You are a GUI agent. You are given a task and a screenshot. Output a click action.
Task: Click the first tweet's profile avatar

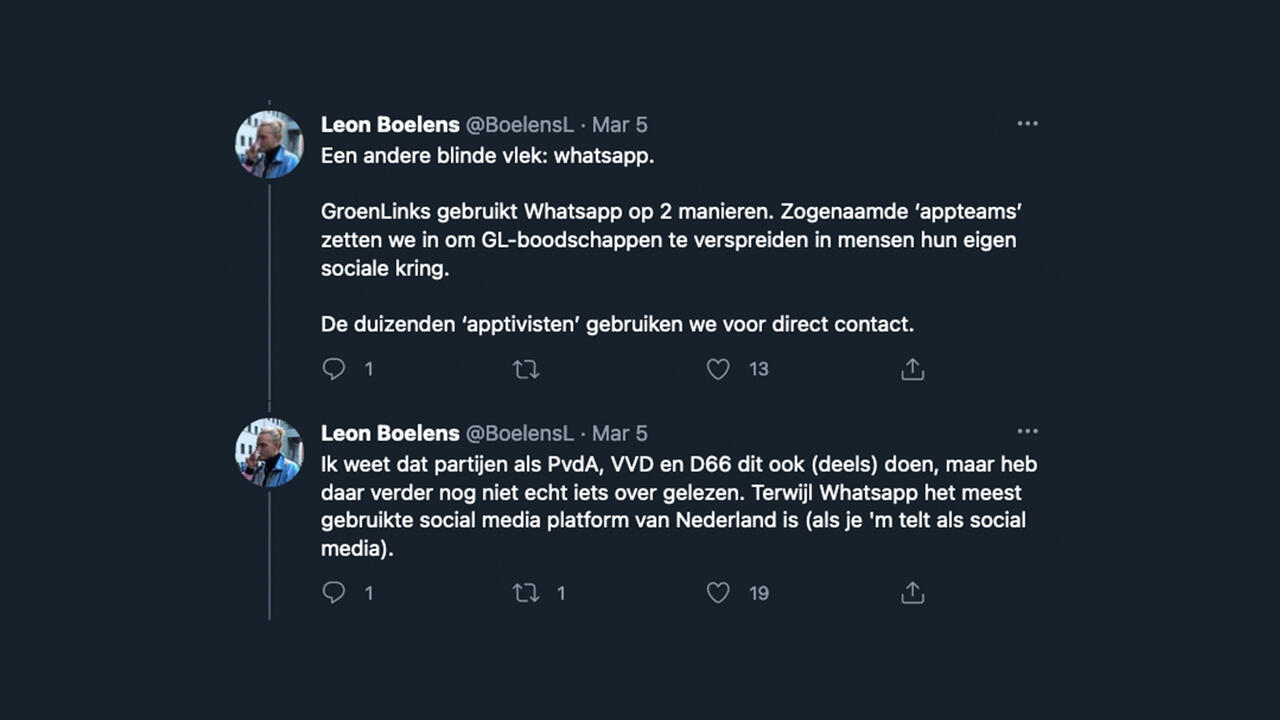coord(269,145)
